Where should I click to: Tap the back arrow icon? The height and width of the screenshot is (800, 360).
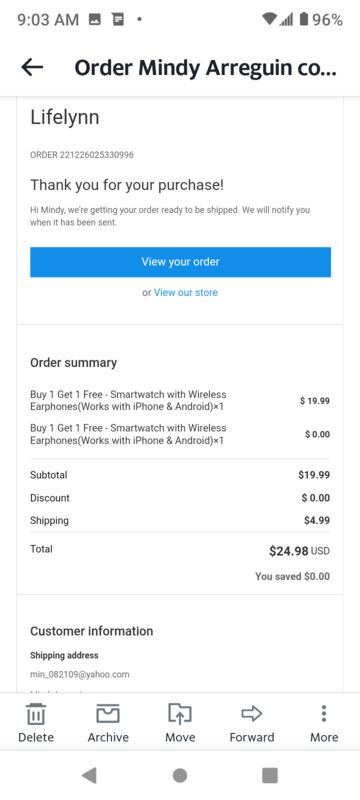point(32,67)
